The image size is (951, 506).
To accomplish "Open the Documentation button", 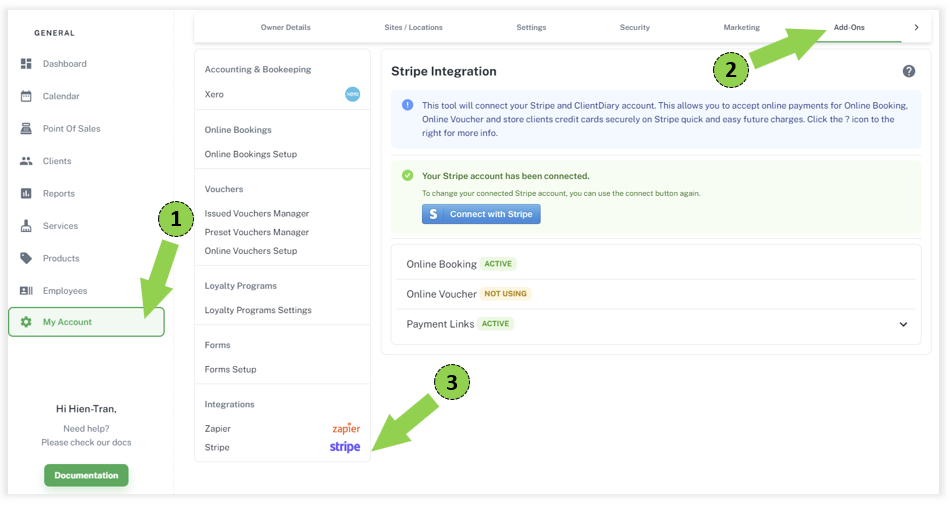I will click(x=86, y=475).
